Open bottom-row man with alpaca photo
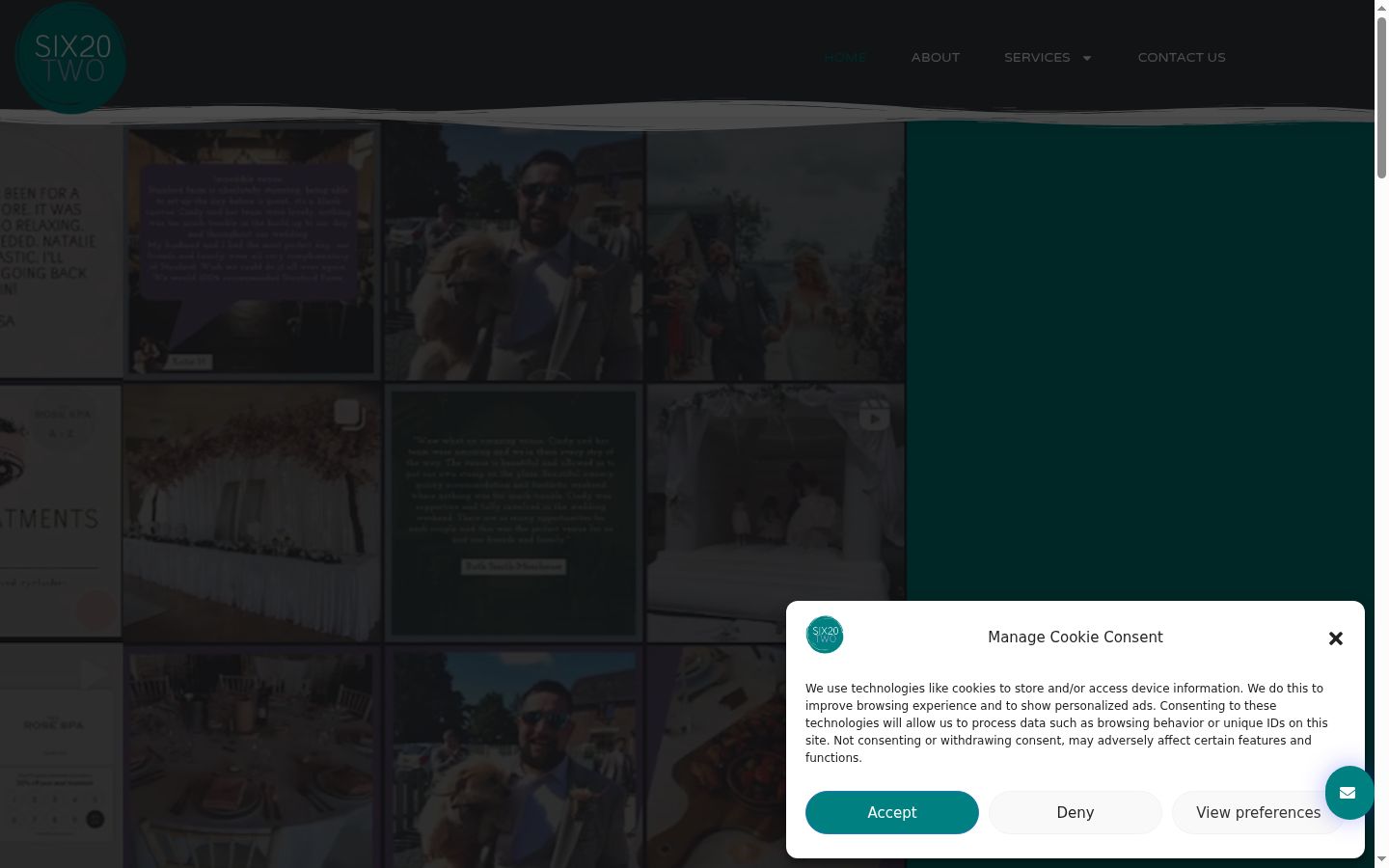This screenshot has width=1389, height=868. 514,757
